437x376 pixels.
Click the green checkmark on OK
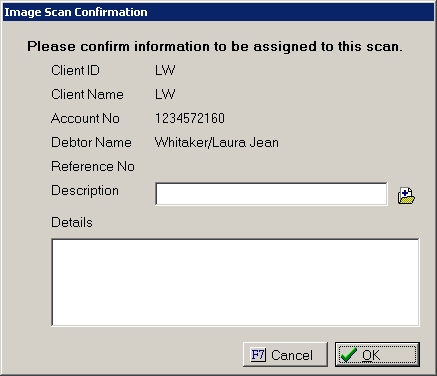point(349,355)
